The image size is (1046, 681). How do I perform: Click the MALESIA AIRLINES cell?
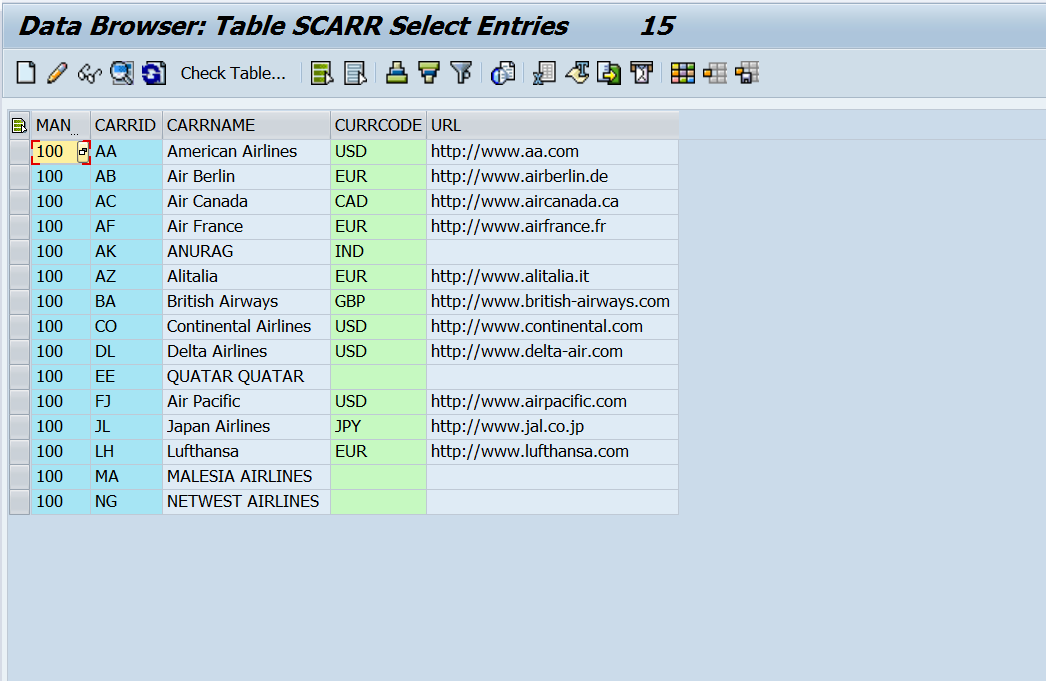click(246, 477)
